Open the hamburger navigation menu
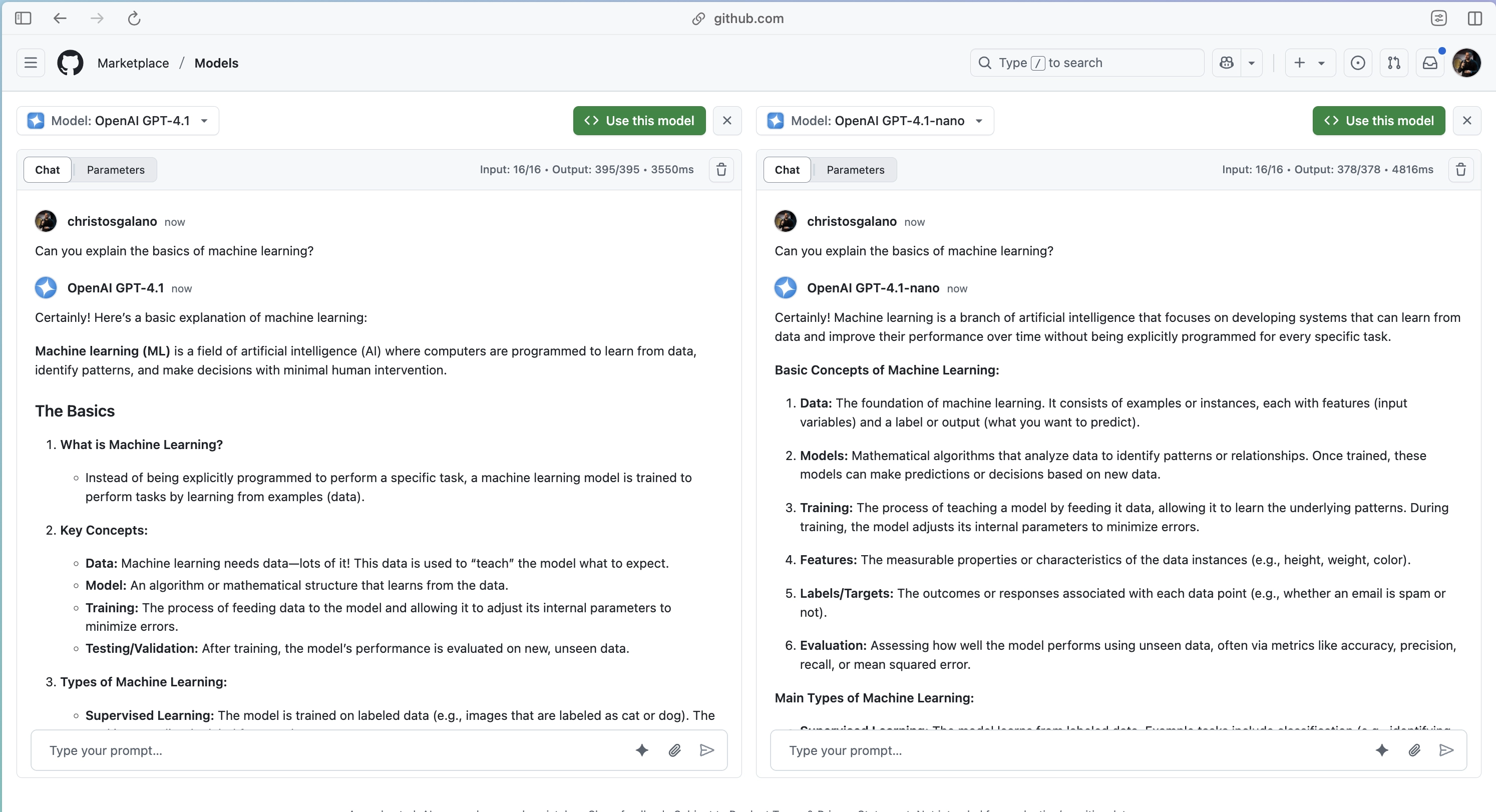The image size is (1496, 812). (x=31, y=63)
